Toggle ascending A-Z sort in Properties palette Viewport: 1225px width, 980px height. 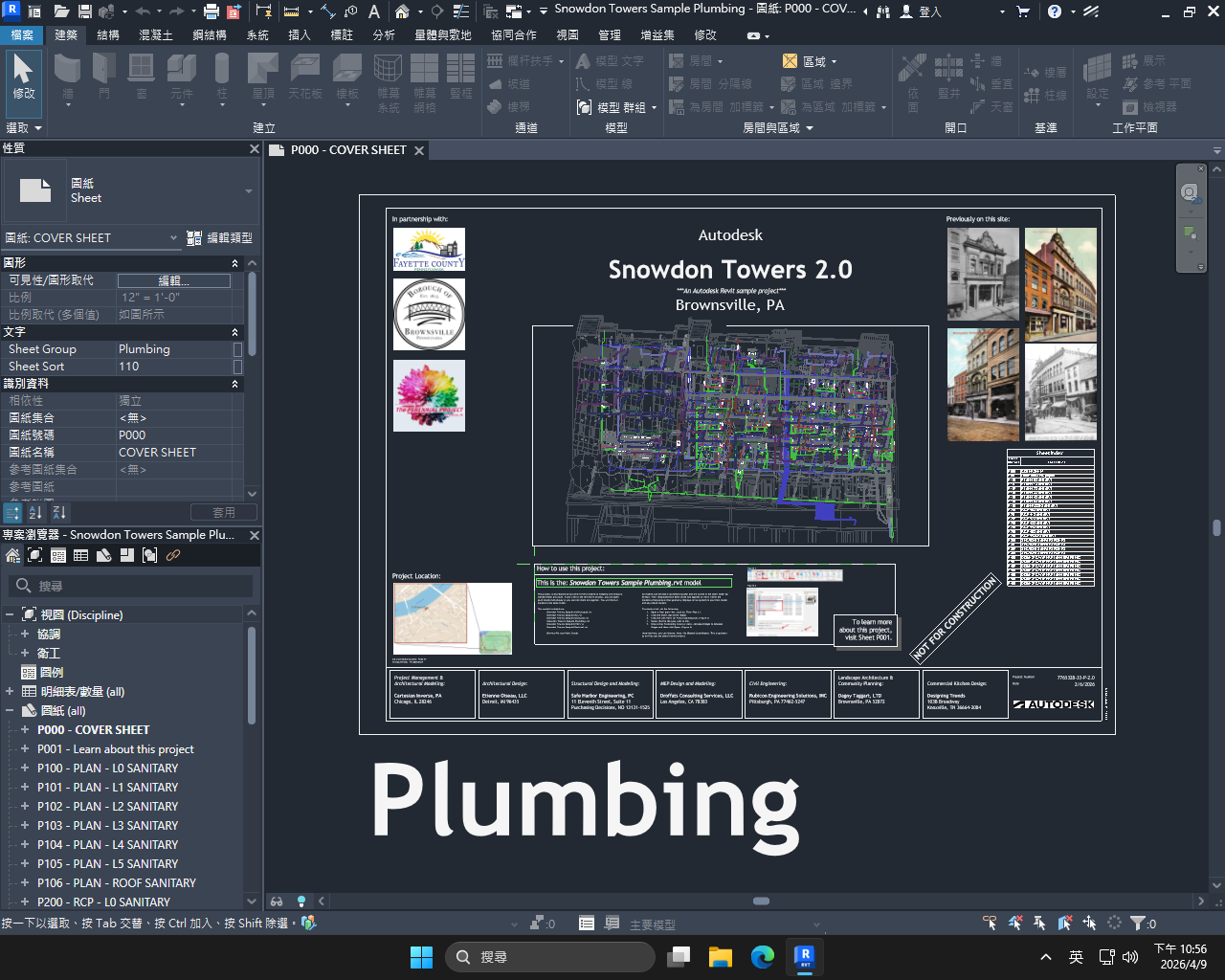(36, 513)
